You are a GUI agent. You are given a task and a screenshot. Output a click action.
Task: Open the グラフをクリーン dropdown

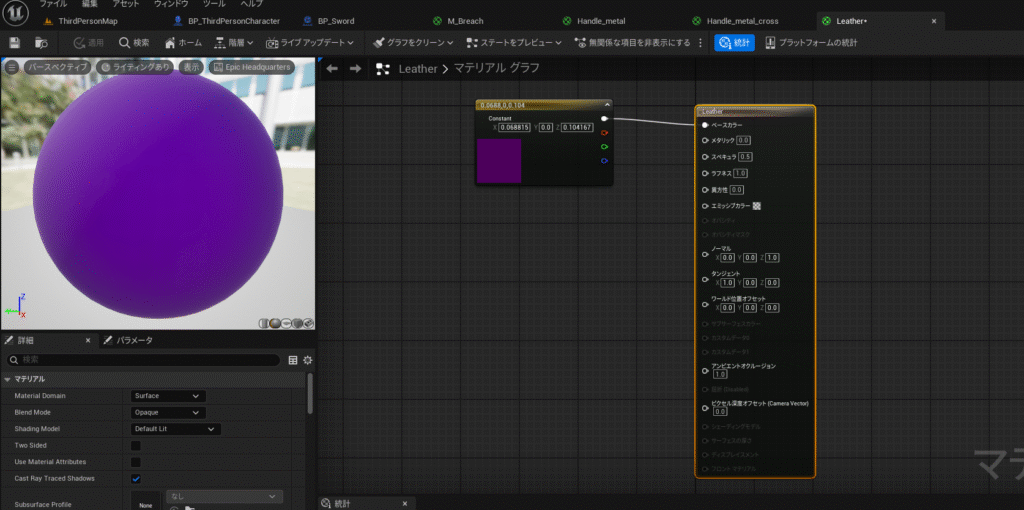(413, 43)
